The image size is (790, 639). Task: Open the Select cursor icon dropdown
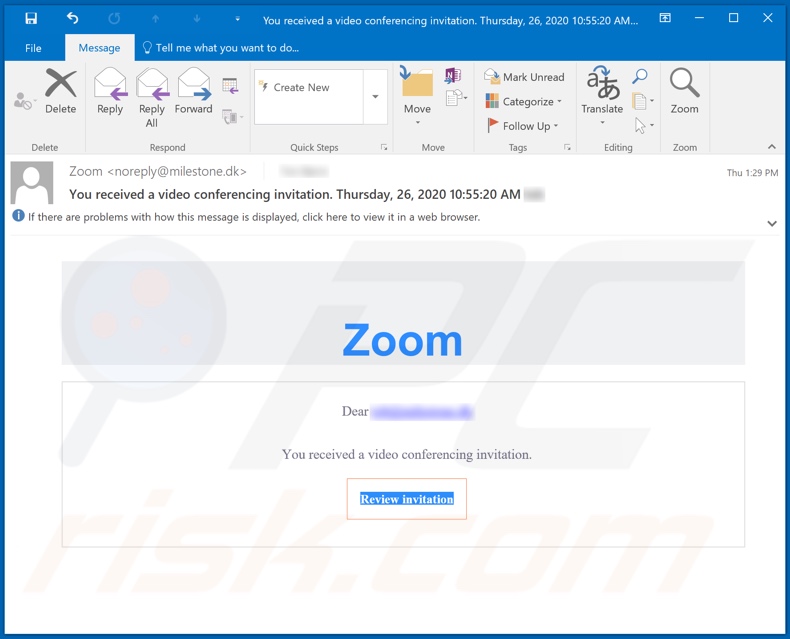pos(643,125)
